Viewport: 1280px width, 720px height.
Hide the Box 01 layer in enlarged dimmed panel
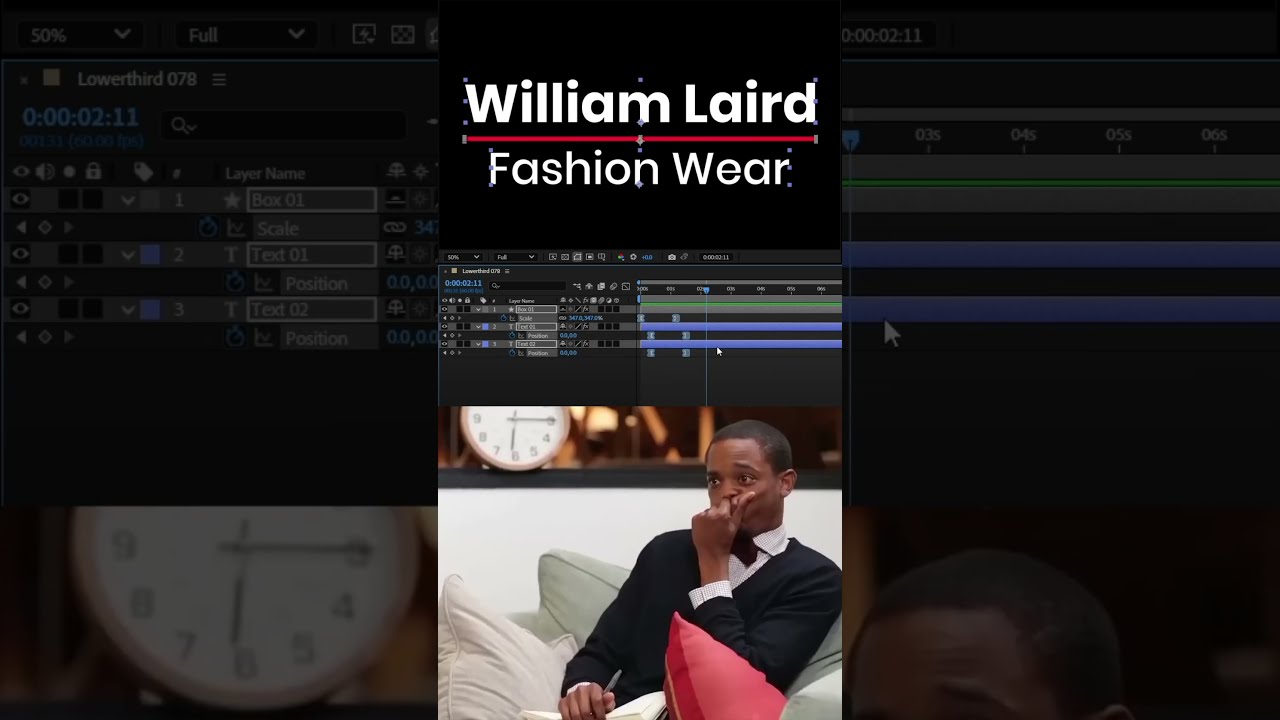[x=19, y=200]
